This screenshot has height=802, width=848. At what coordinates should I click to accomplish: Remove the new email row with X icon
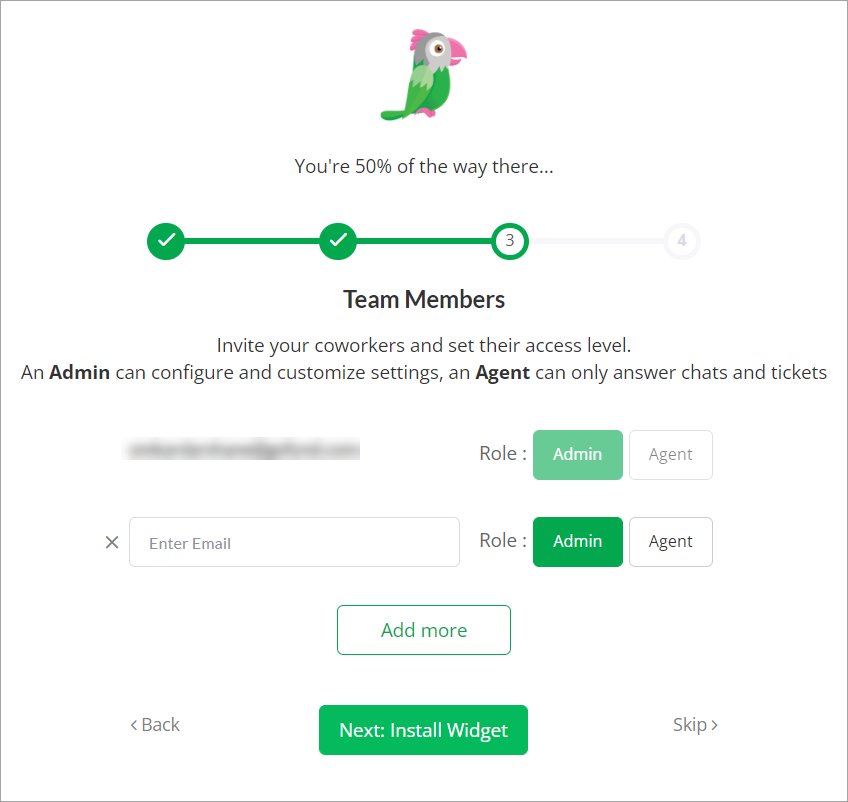click(112, 542)
